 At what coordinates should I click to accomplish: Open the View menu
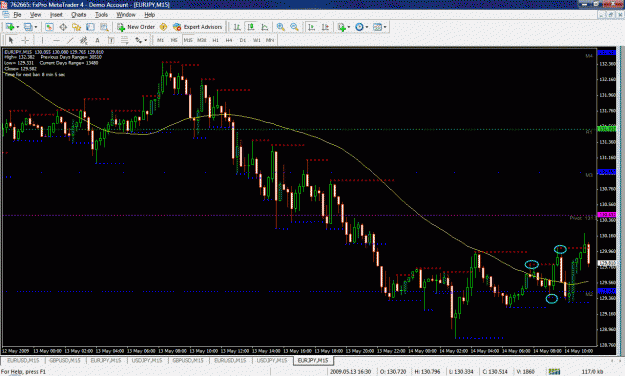pos(35,15)
